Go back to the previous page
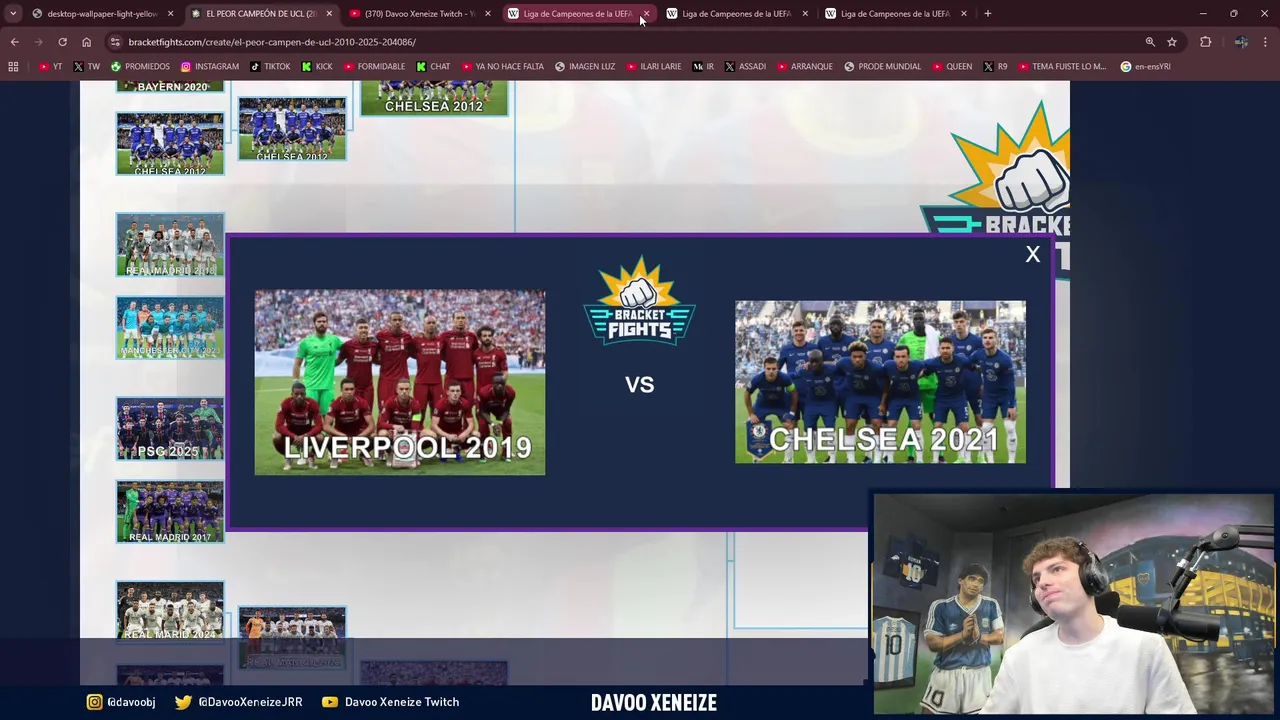Screen dimensions: 1280x720 14,42
